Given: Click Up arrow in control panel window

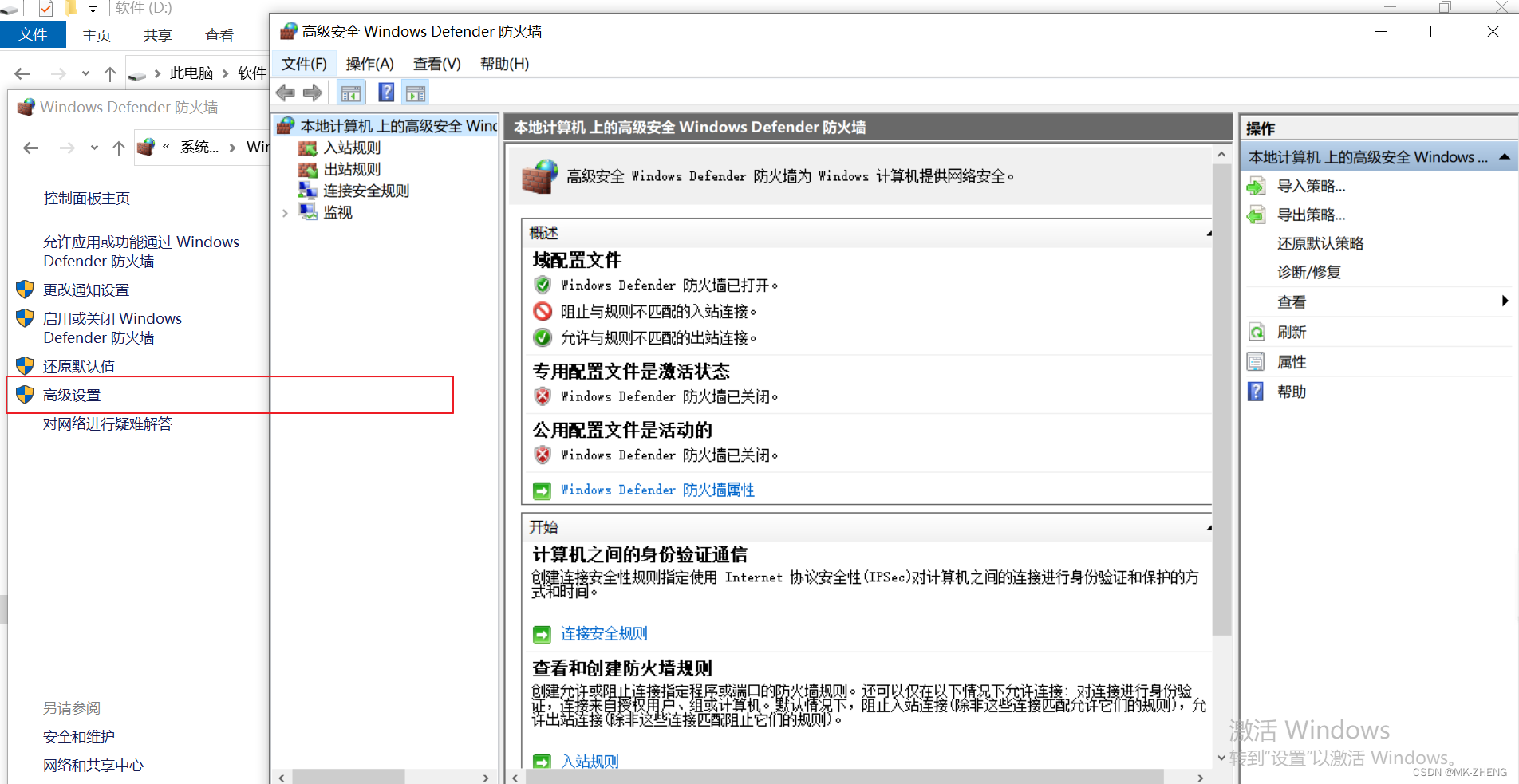Looking at the screenshot, I should point(119,148).
